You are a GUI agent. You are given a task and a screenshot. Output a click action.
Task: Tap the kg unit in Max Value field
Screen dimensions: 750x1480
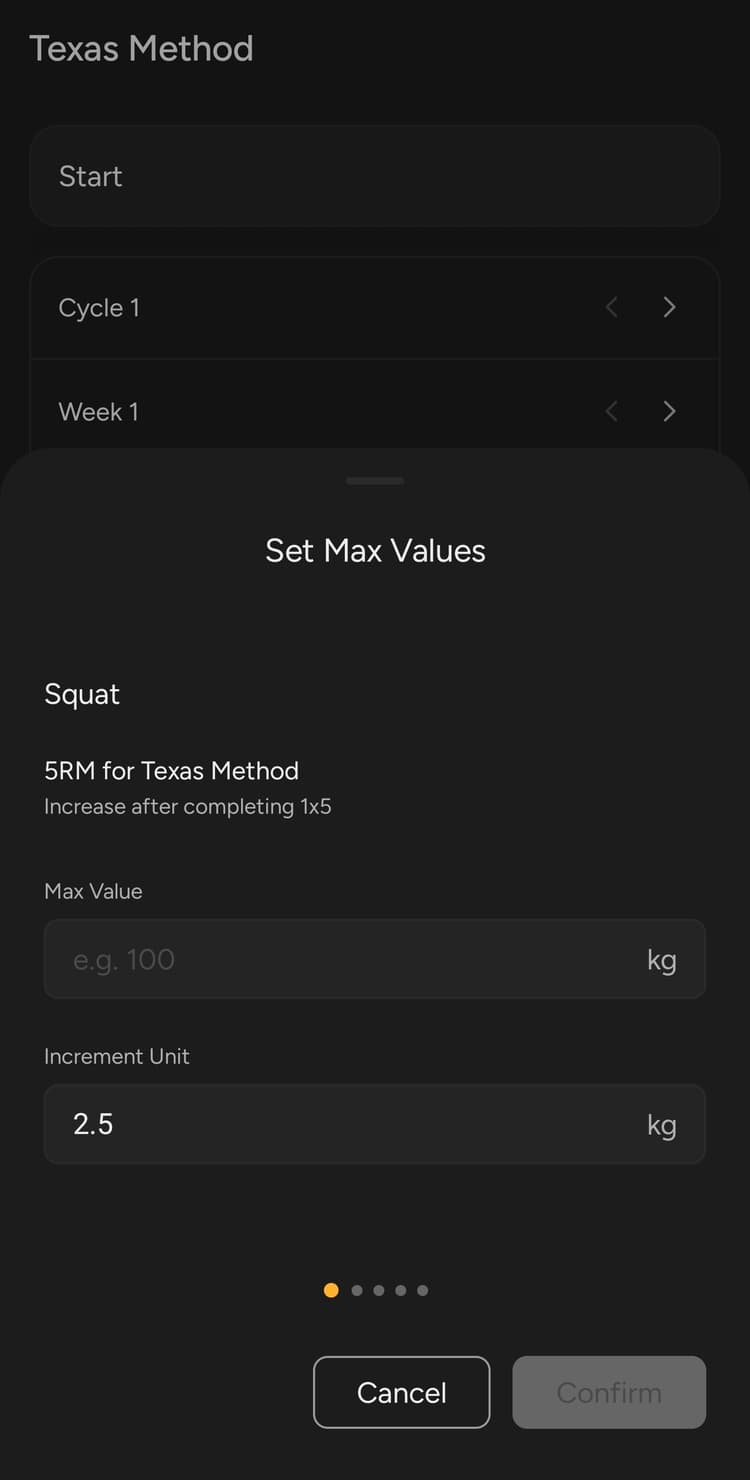pyautogui.click(x=661, y=960)
